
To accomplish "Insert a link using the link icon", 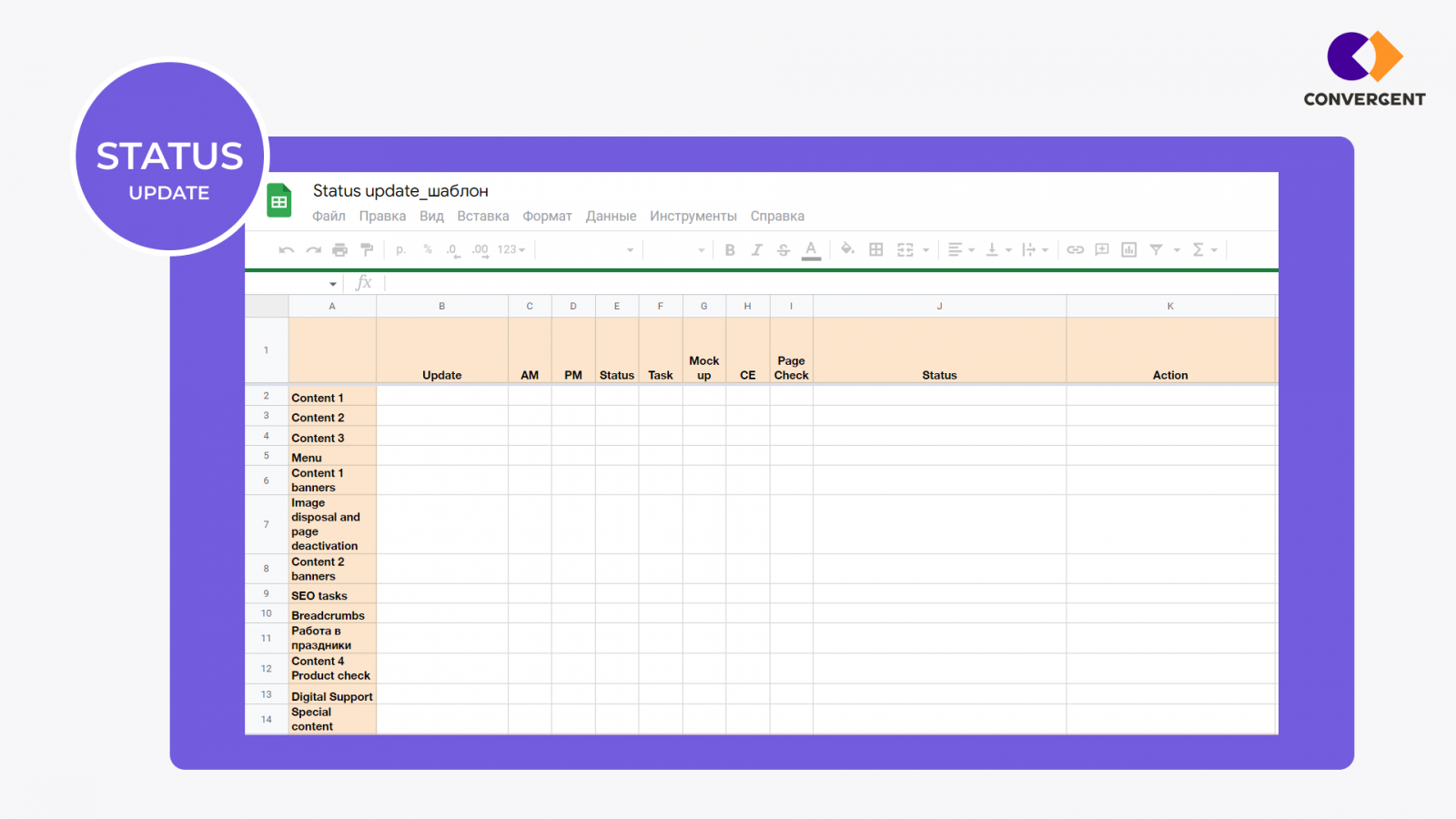I will click(1075, 250).
